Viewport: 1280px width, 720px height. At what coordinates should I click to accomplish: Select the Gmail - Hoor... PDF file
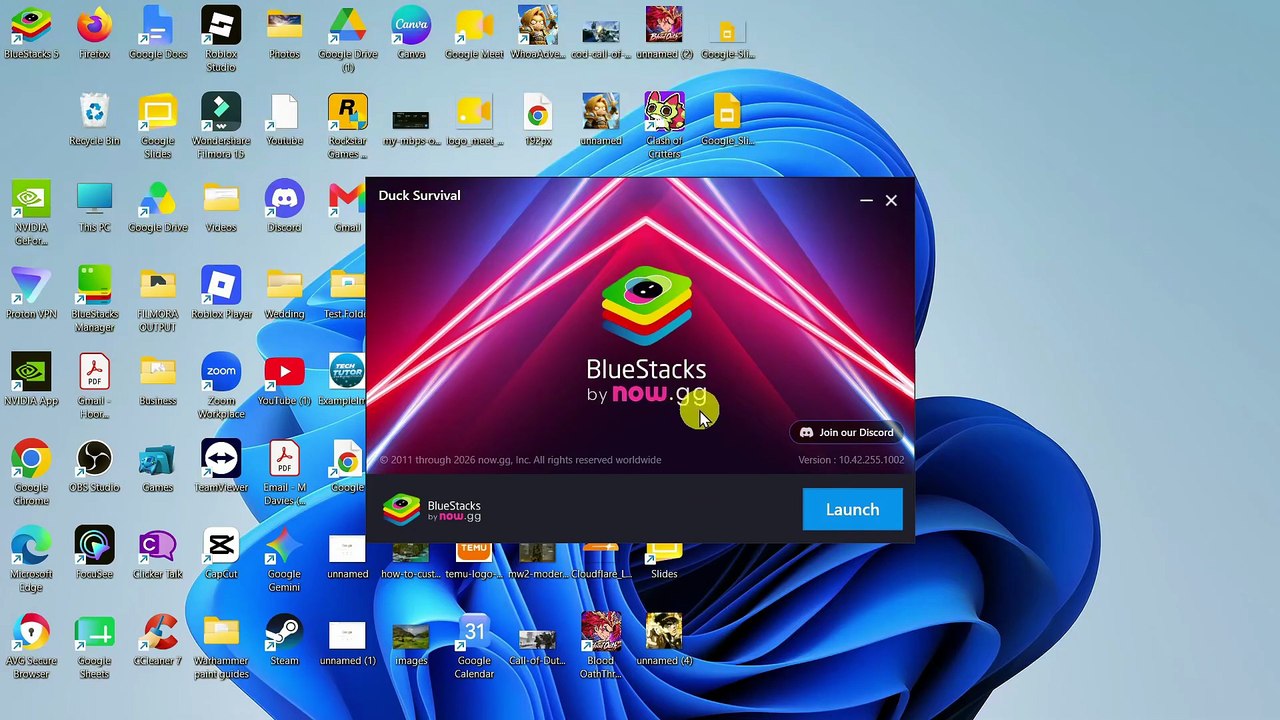[94, 387]
